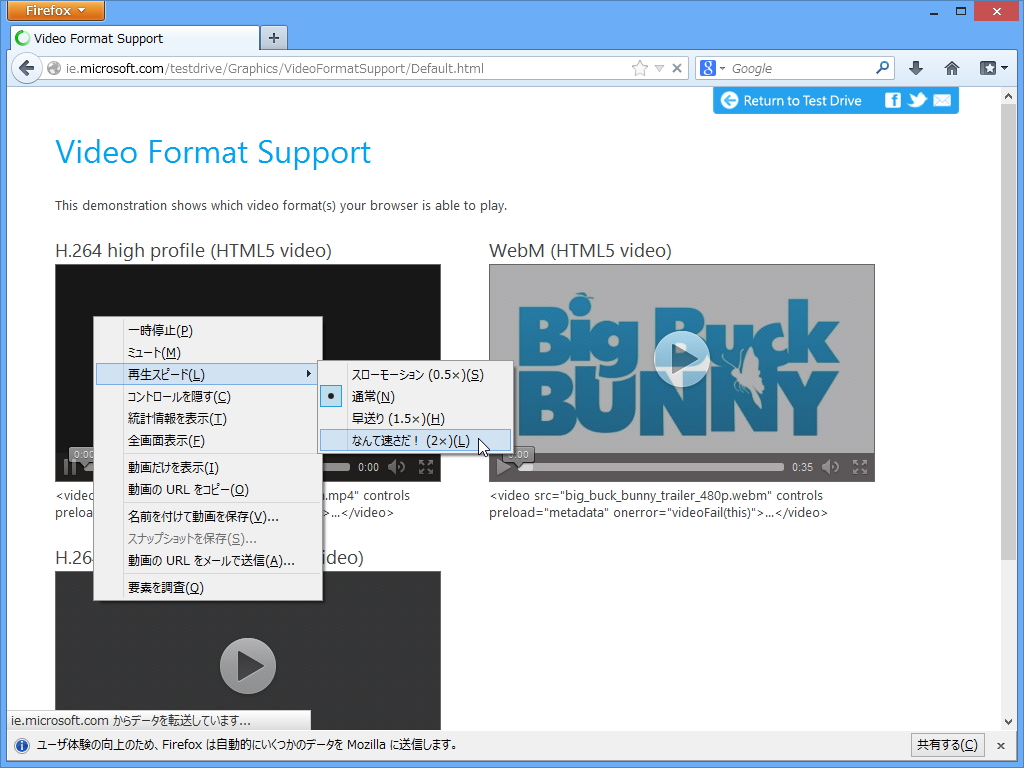The height and width of the screenshot is (768, 1024).
Task: Stop loading with the X in address bar
Action: (677, 68)
